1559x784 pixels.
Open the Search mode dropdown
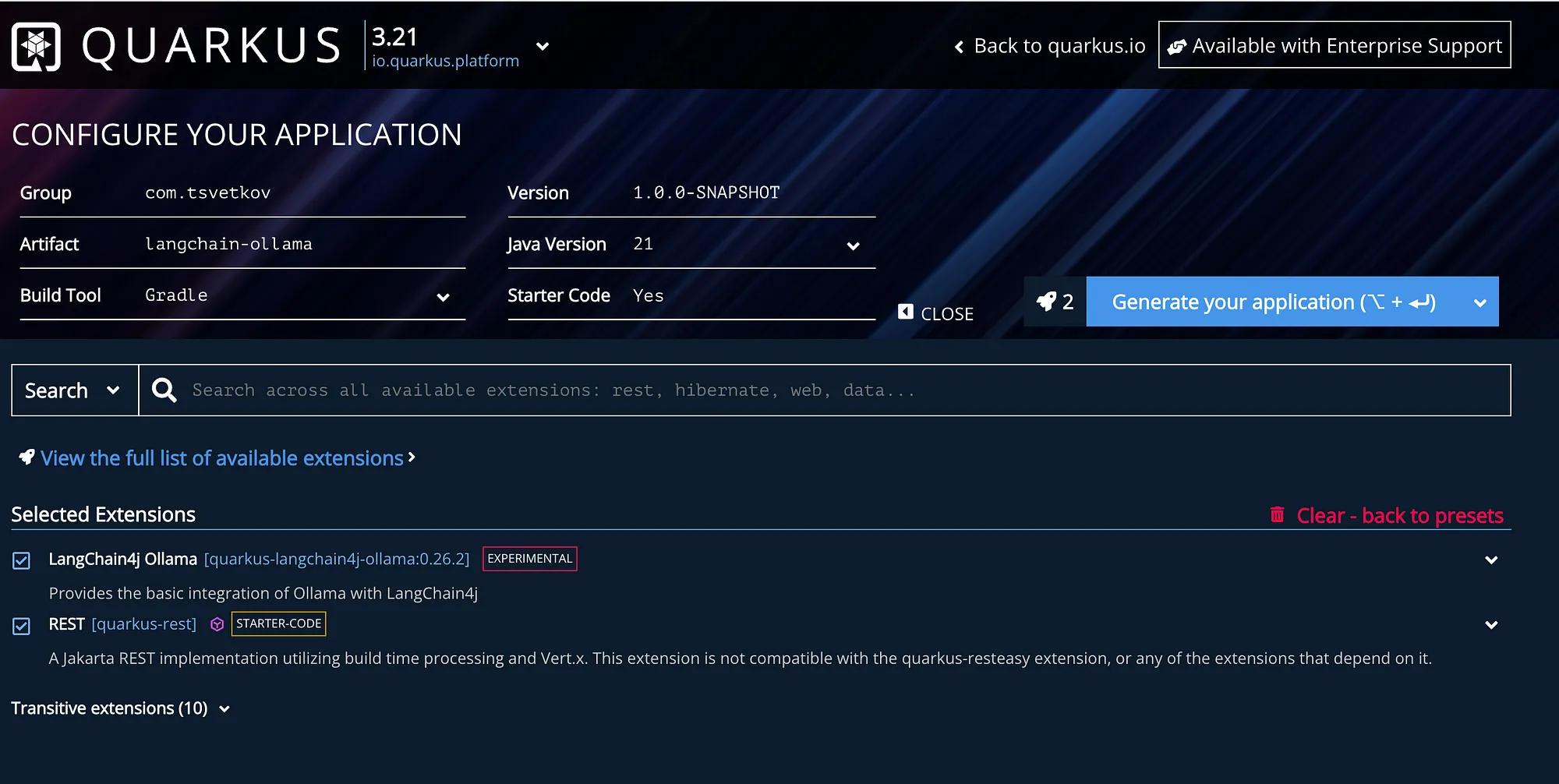(x=75, y=390)
